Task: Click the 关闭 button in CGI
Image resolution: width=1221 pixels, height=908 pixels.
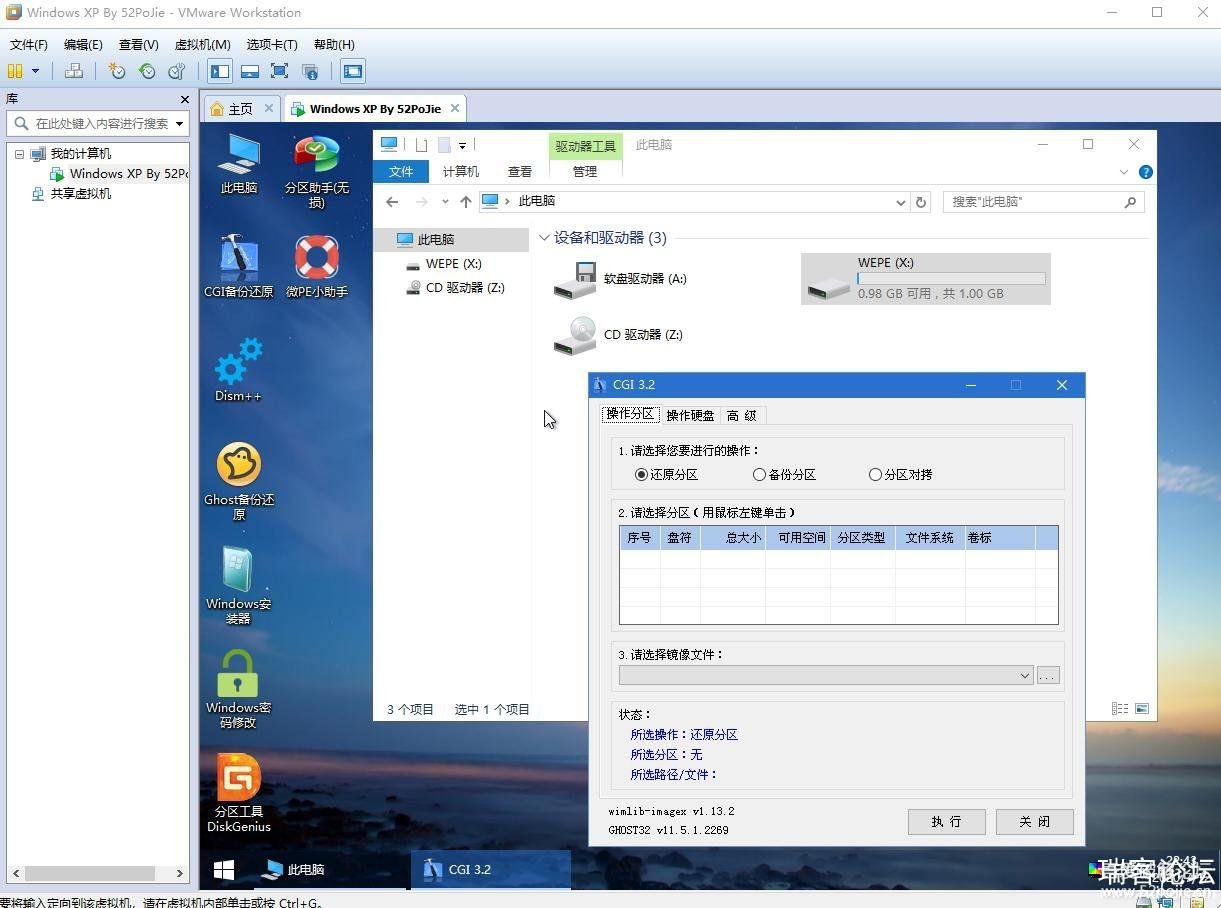Action: pos(1035,822)
